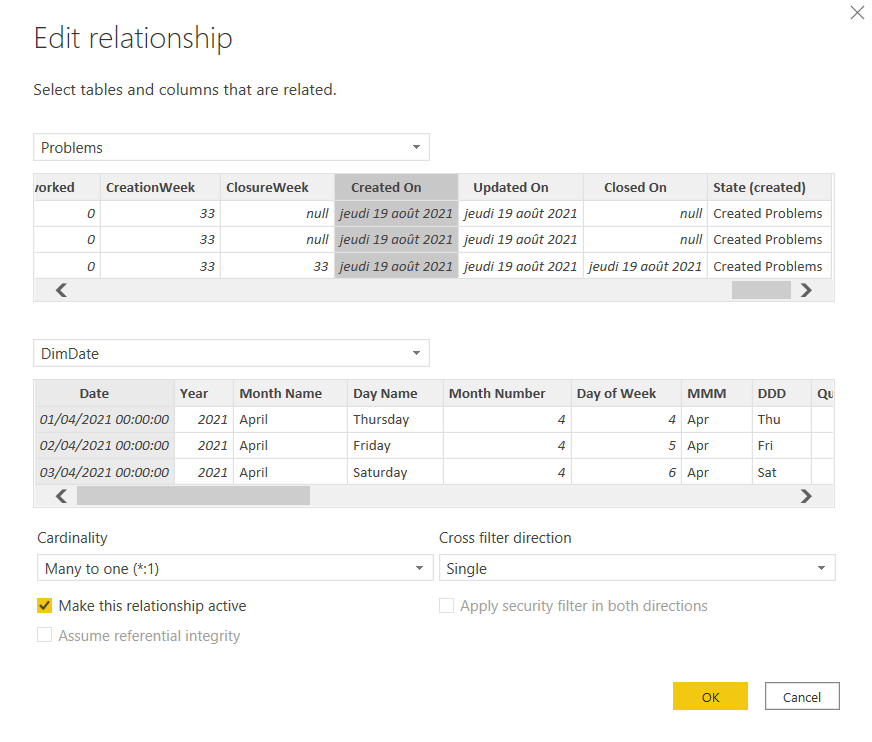Screen dimensions: 872x742
Task: Toggle Make this relationship active checkbox
Action: coord(44,605)
